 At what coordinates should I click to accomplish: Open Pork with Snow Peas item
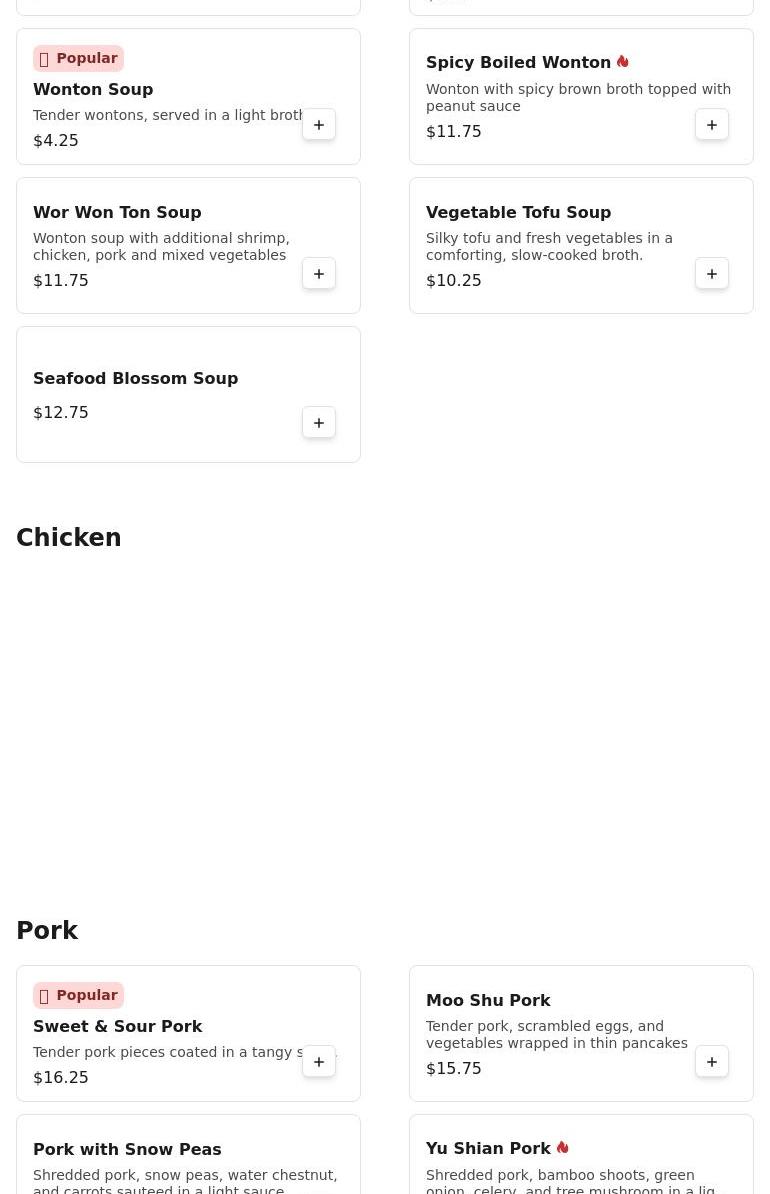coord(127,1149)
